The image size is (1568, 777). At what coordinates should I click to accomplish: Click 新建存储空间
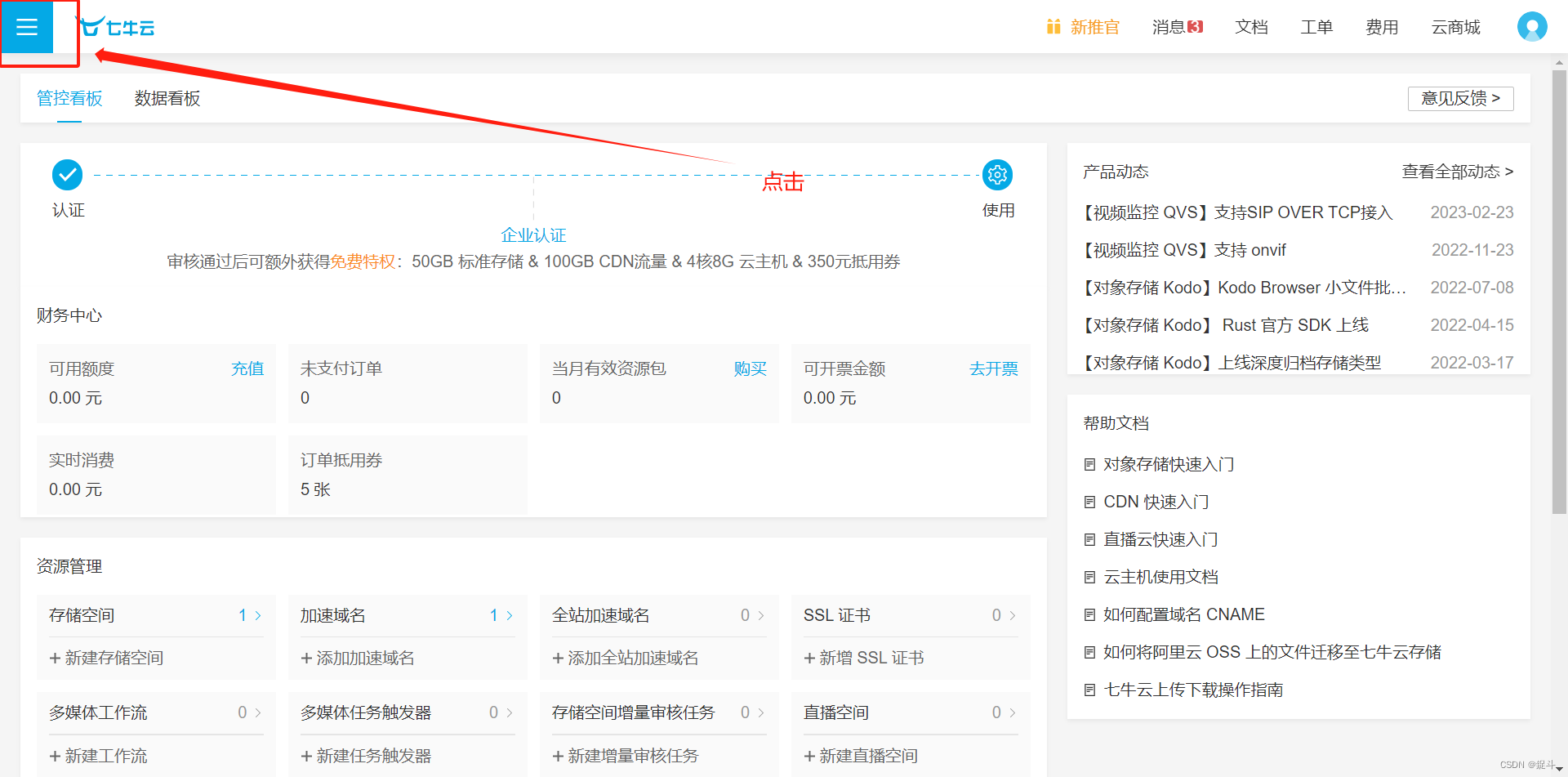click(x=106, y=658)
